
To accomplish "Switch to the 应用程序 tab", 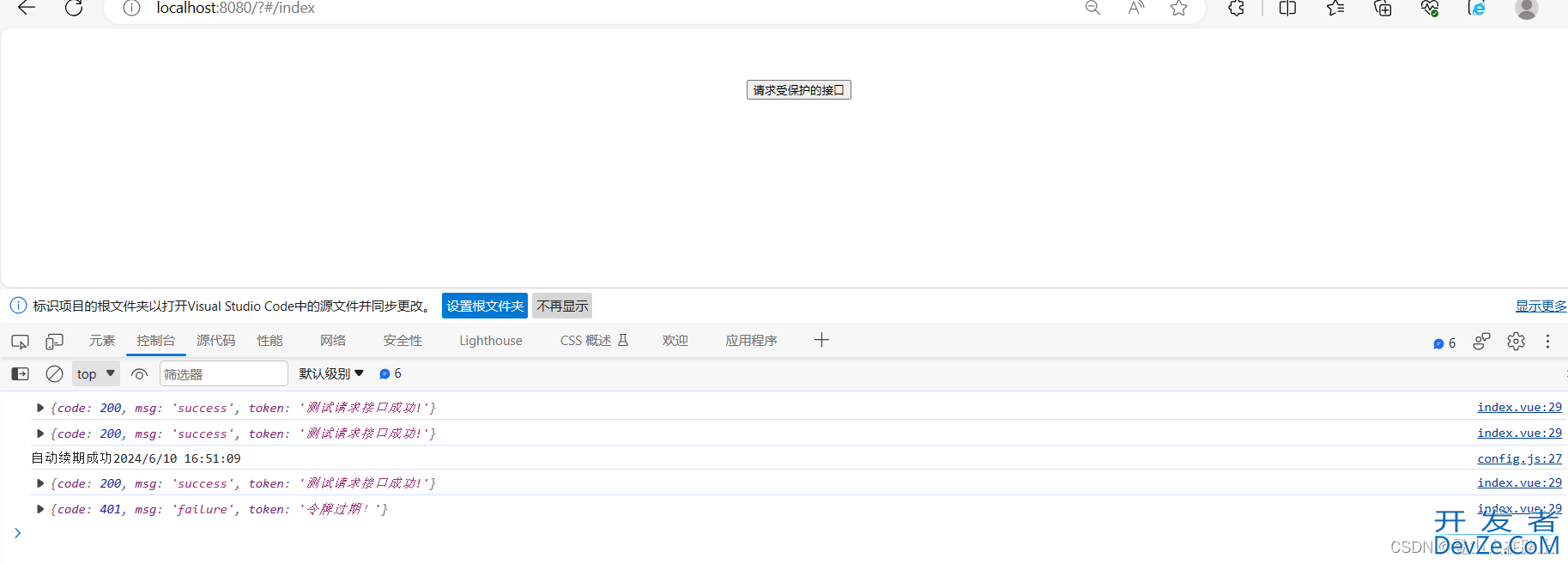I will pos(751,341).
